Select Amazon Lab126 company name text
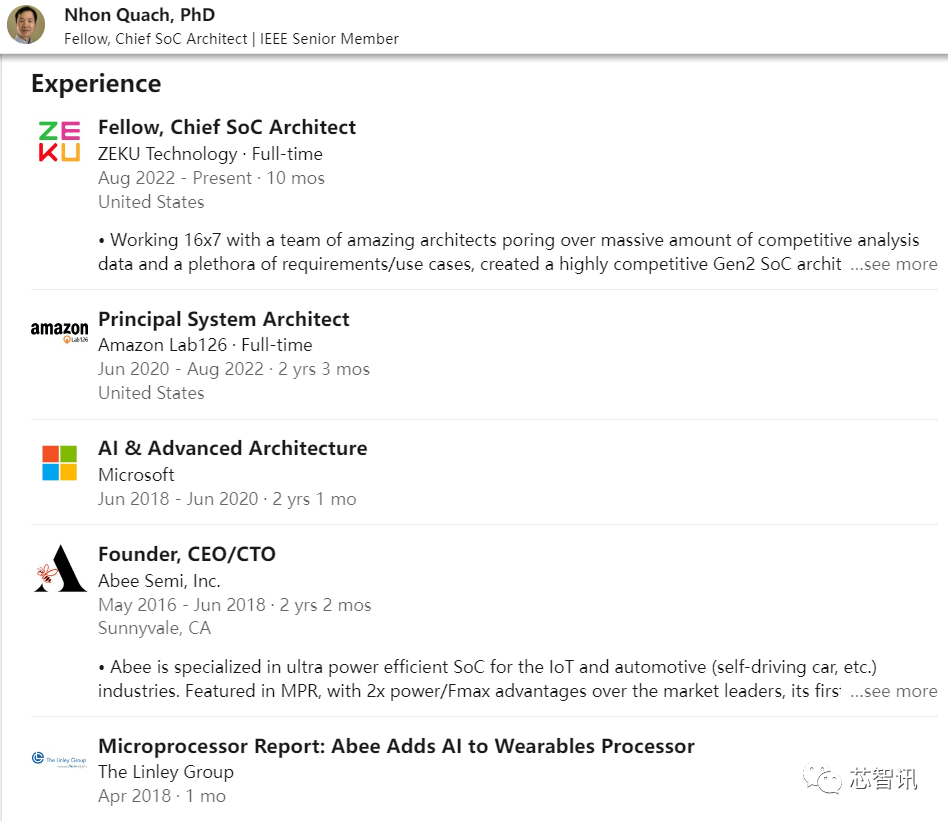948x821 pixels. (x=163, y=345)
